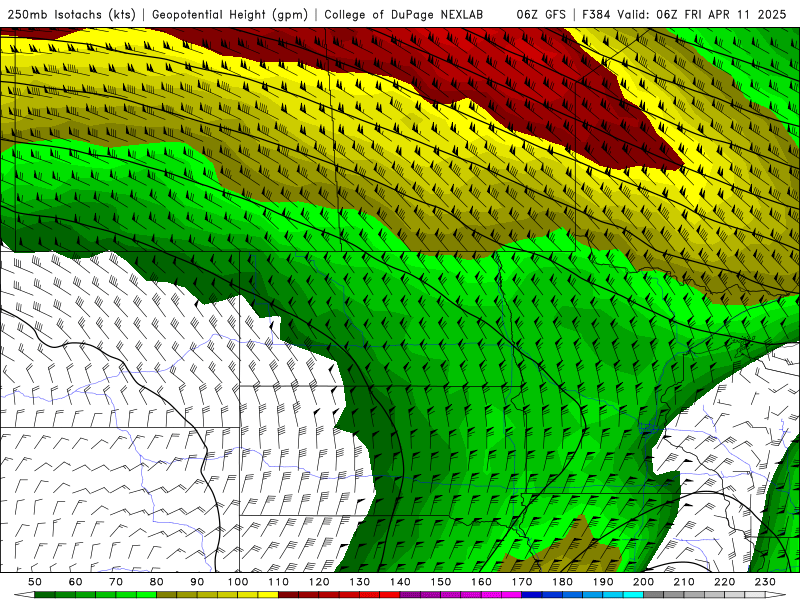The image size is (800, 600).
Task: Select the olive swatch starting at 80
Action: pyautogui.click(x=166, y=595)
